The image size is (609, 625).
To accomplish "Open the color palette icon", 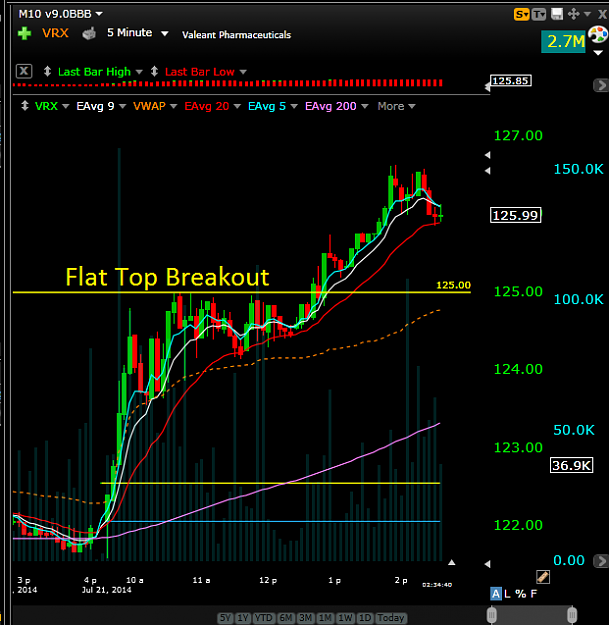I will pos(598,35).
